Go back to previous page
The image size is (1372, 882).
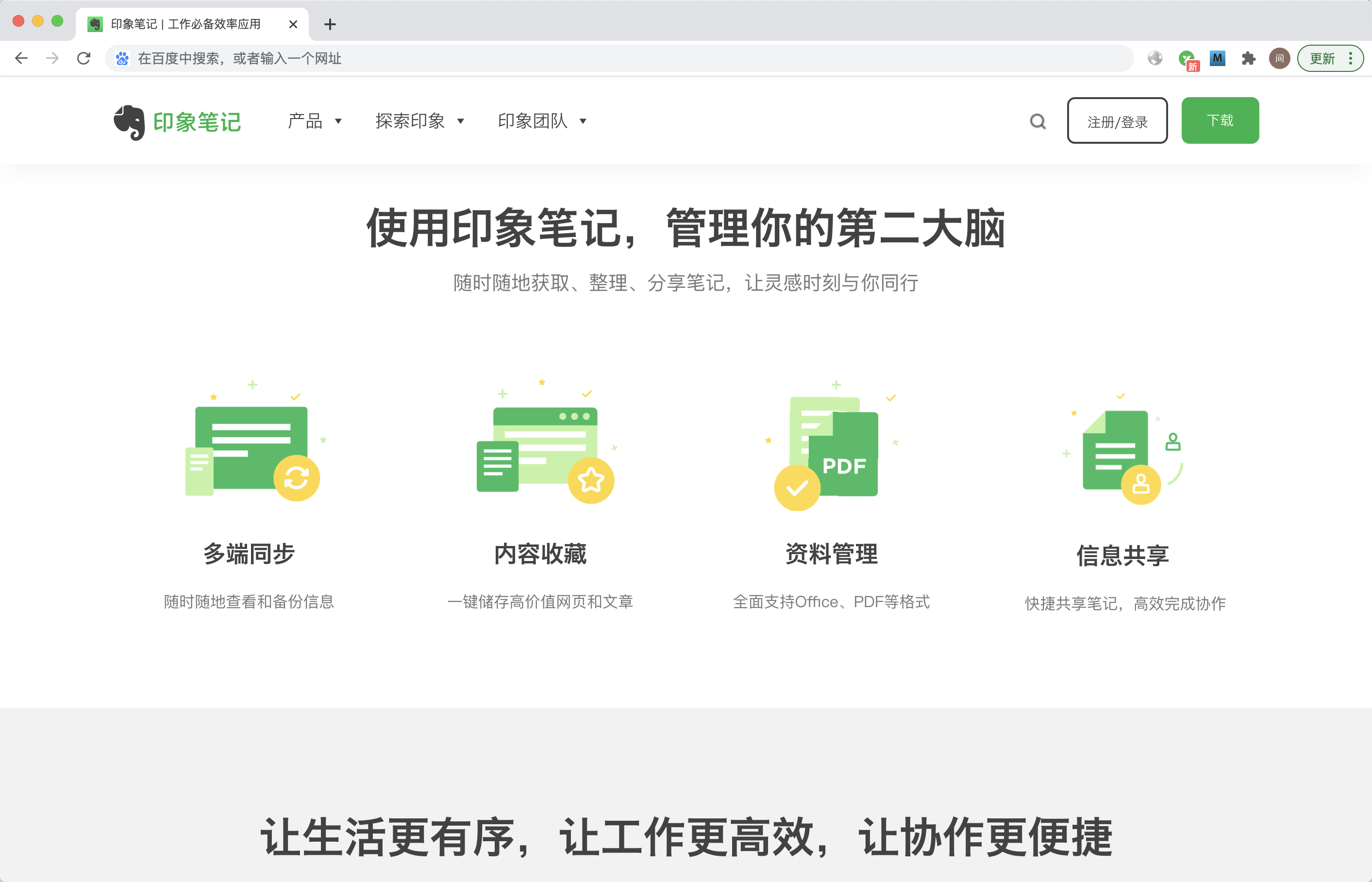point(22,58)
